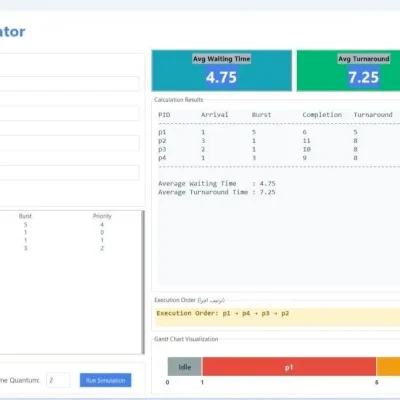Screen dimensions: 400x400
Task: Click the Calculation Results group label
Action: [178, 100]
